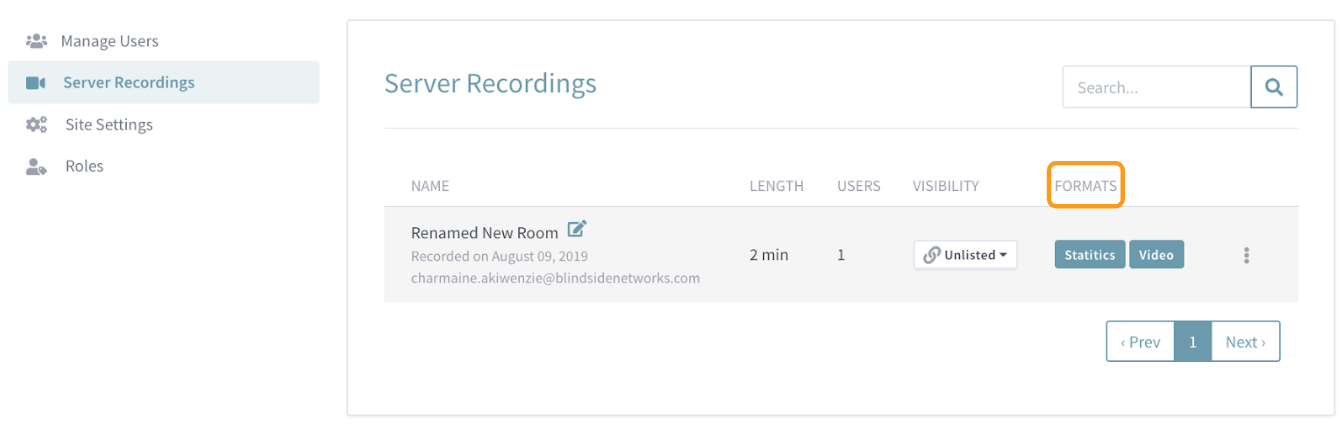Click the edit pencil icon beside Renamed New Room
Screen dimensions: 1343x430
click(x=577, y=230)
